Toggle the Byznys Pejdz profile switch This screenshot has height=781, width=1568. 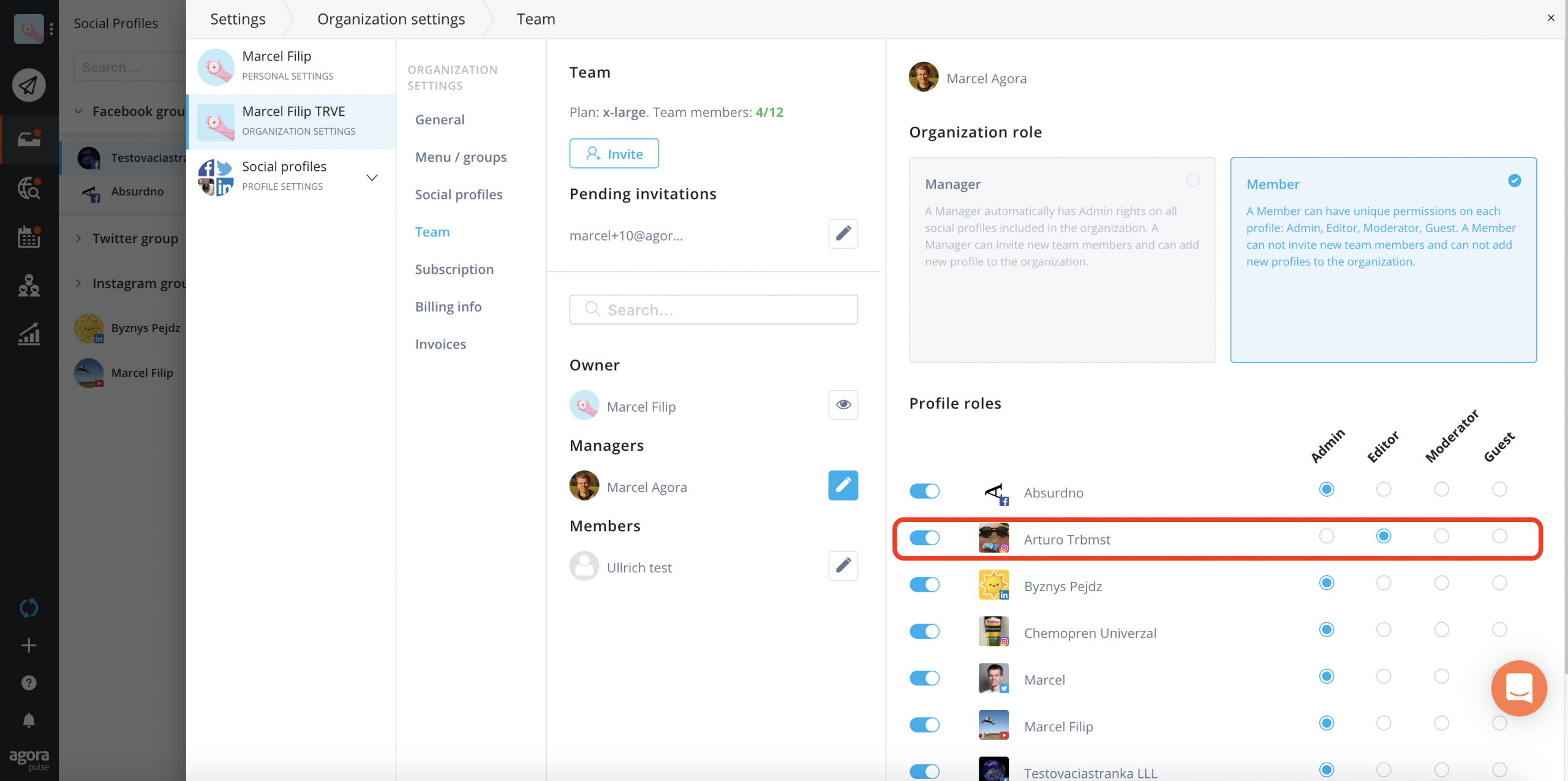tap(924, 584)
